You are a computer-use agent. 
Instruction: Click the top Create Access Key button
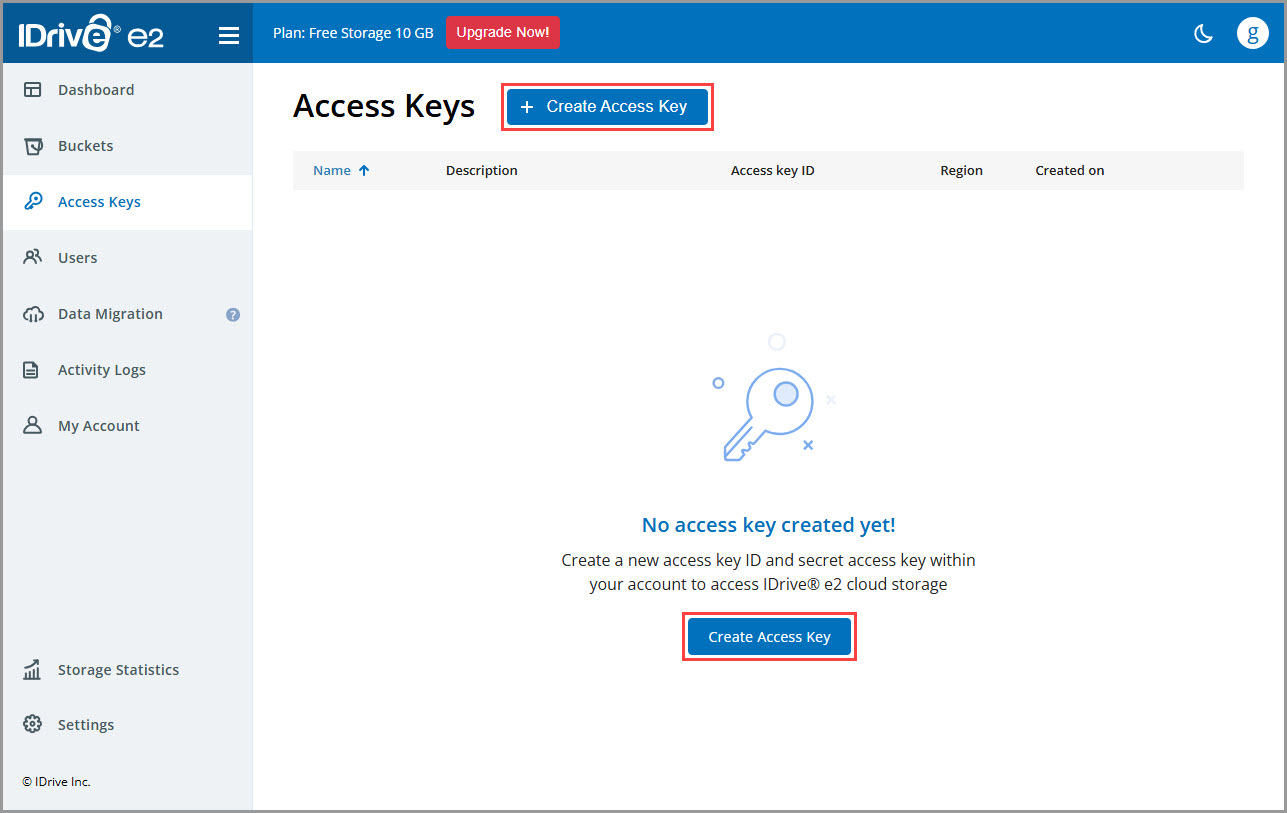607,107
